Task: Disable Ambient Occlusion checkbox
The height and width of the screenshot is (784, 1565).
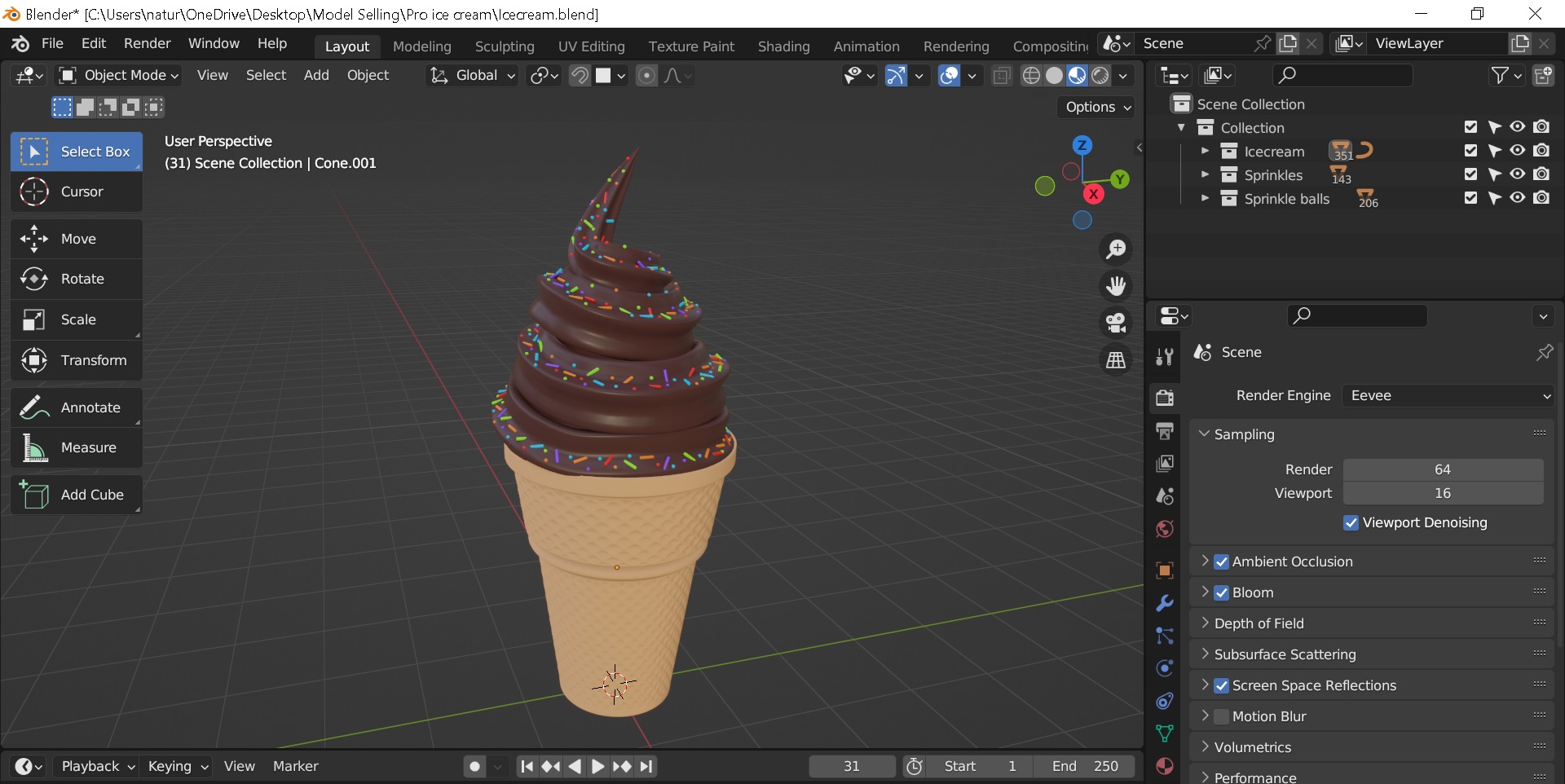Action: pos(1221,562)
